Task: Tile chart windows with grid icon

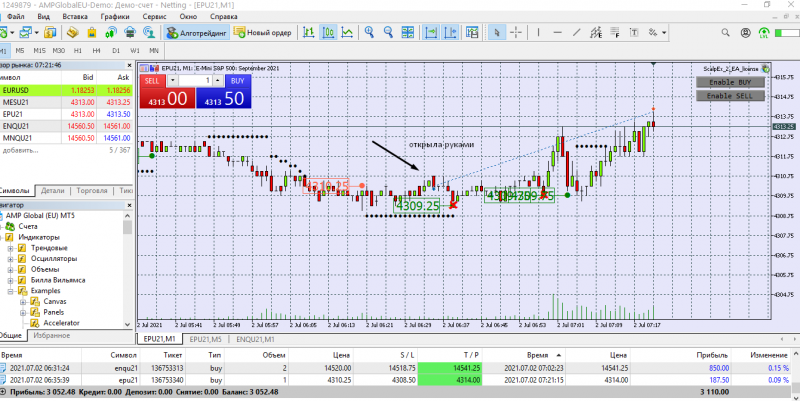Action: (408, 33)
